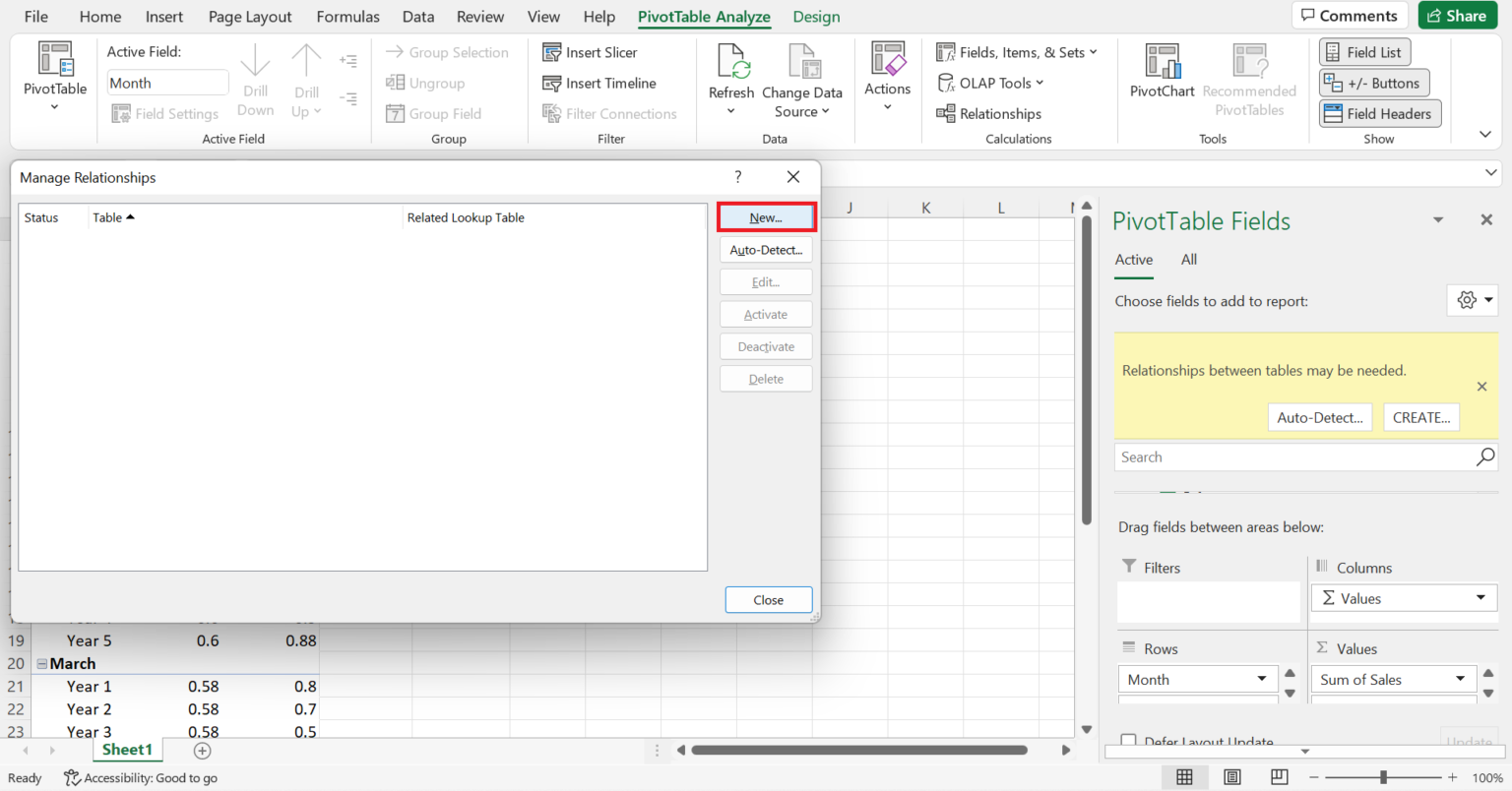Toggle the Field List button
Screen dimensions: 1512x791
(x=1364, y=51)
